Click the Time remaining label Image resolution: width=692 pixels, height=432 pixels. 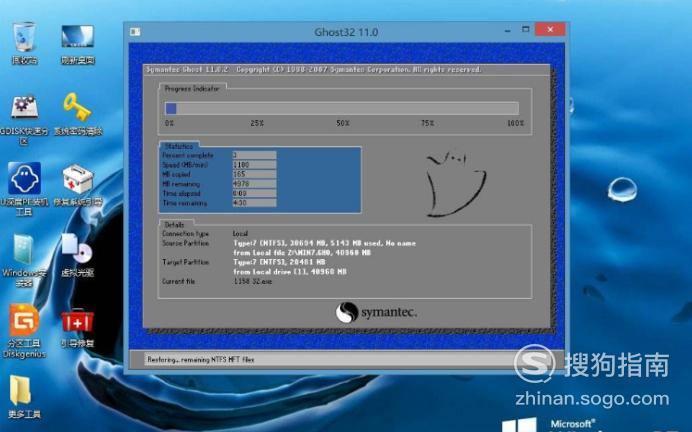[x=184, y=203]
